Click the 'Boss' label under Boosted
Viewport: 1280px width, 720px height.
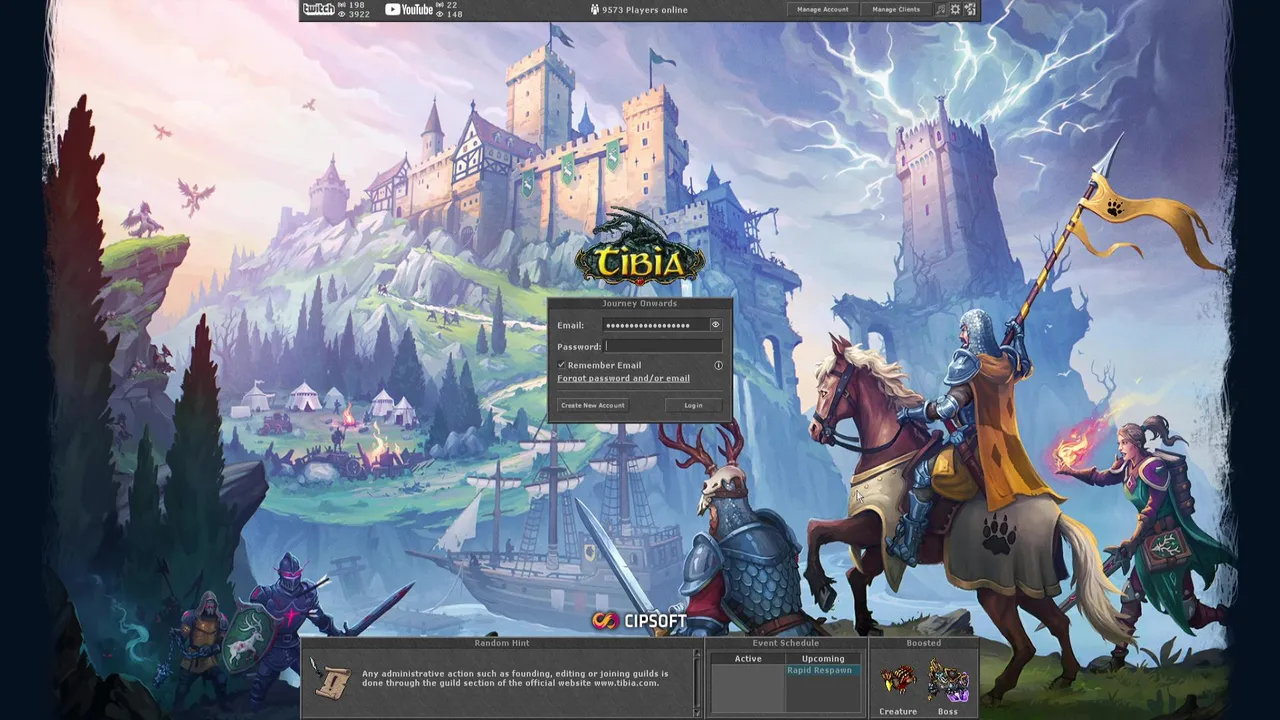[x=948, y=711]
